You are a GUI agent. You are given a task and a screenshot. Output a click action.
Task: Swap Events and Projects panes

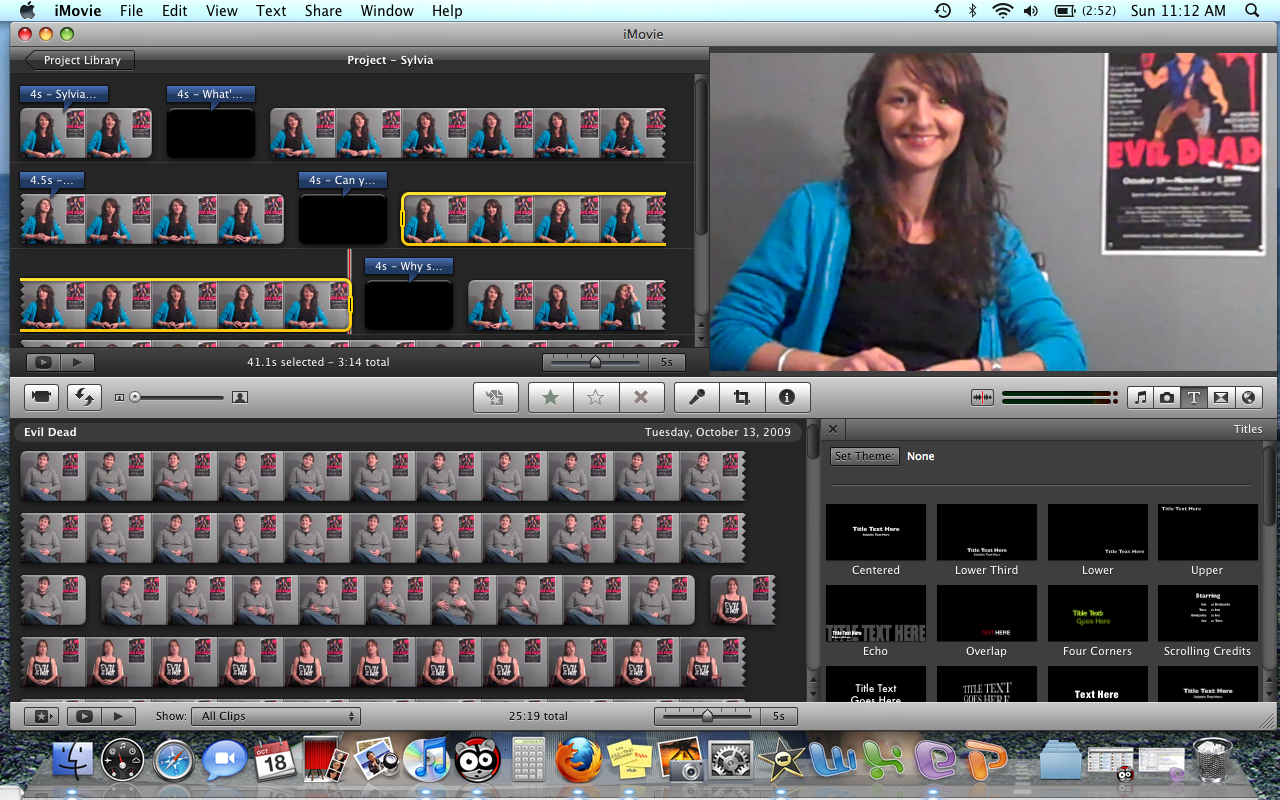click(x=84, y=397)
